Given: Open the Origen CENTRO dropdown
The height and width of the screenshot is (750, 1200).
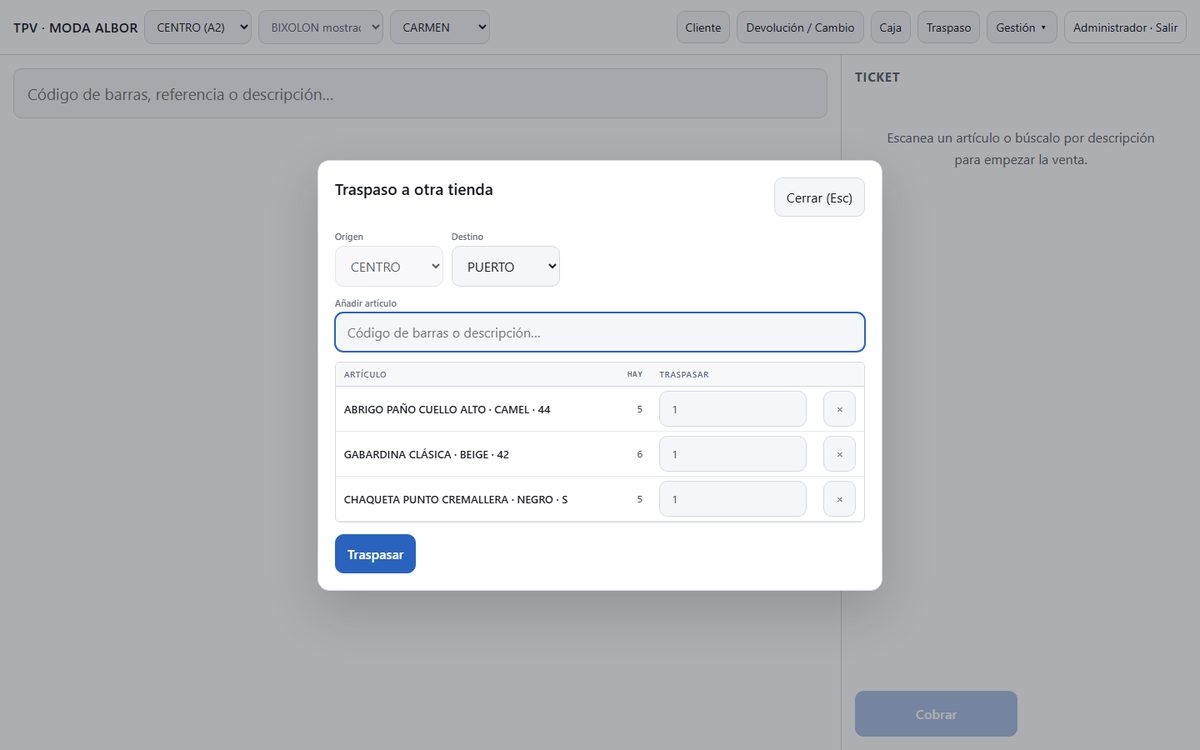Looking at the screenshot, I should point(389,267).
